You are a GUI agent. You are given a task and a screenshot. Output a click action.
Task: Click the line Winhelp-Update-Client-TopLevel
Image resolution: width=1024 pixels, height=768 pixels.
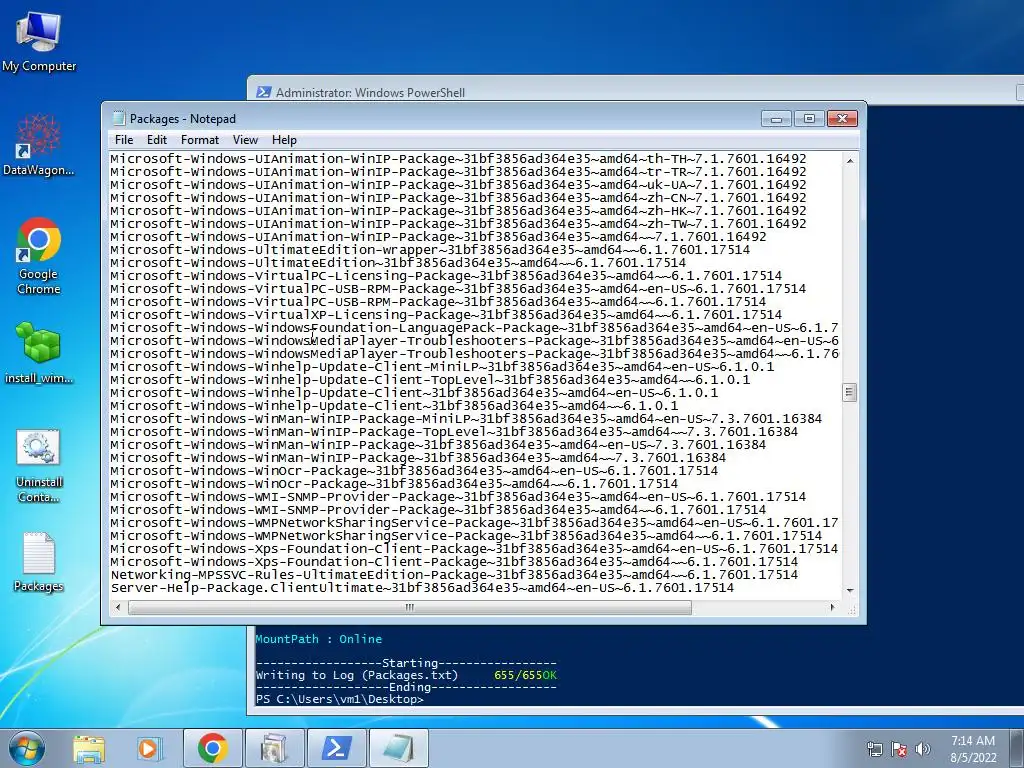coord(430,379)
